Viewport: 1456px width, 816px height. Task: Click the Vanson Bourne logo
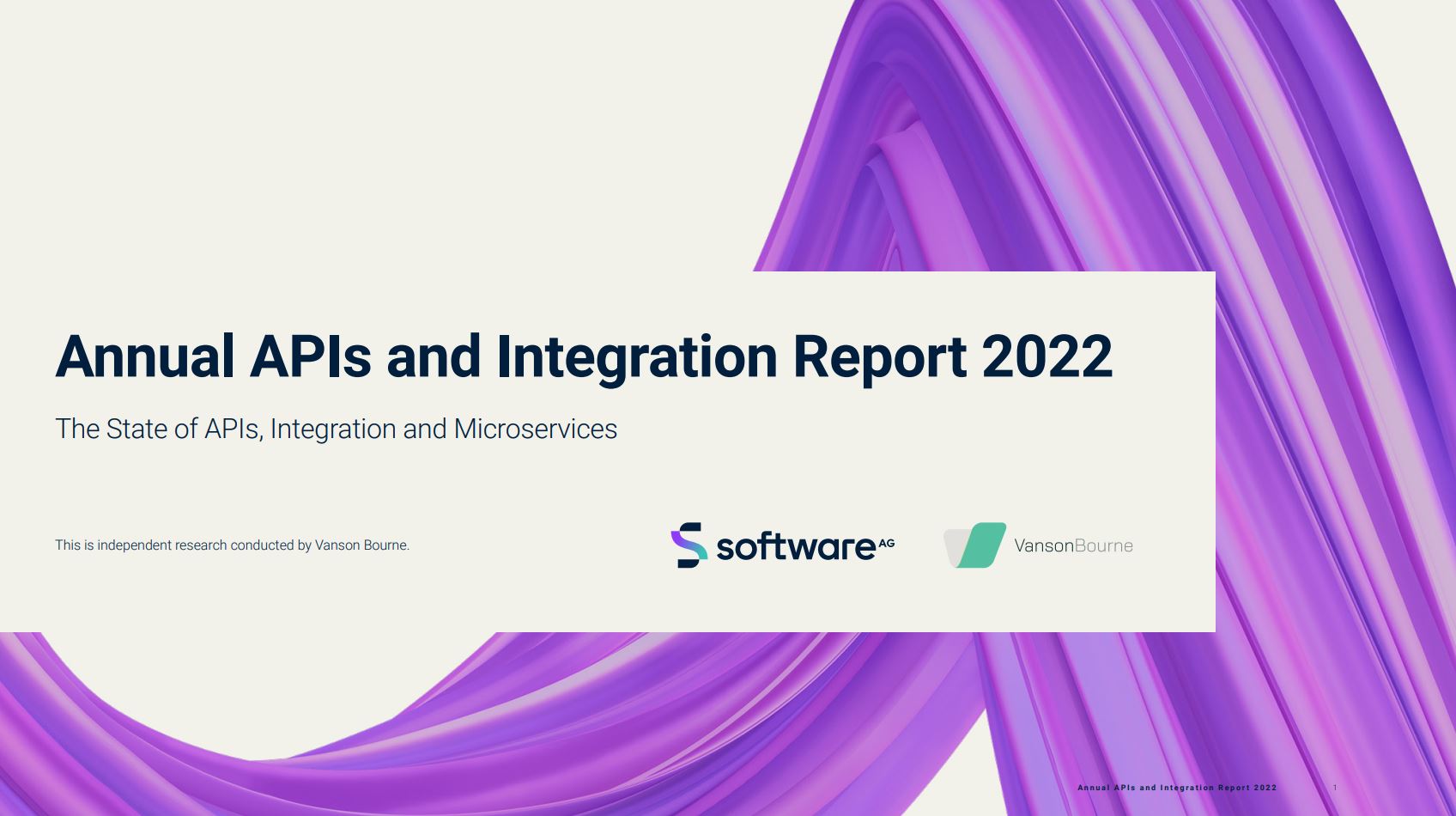(1038, 545)
